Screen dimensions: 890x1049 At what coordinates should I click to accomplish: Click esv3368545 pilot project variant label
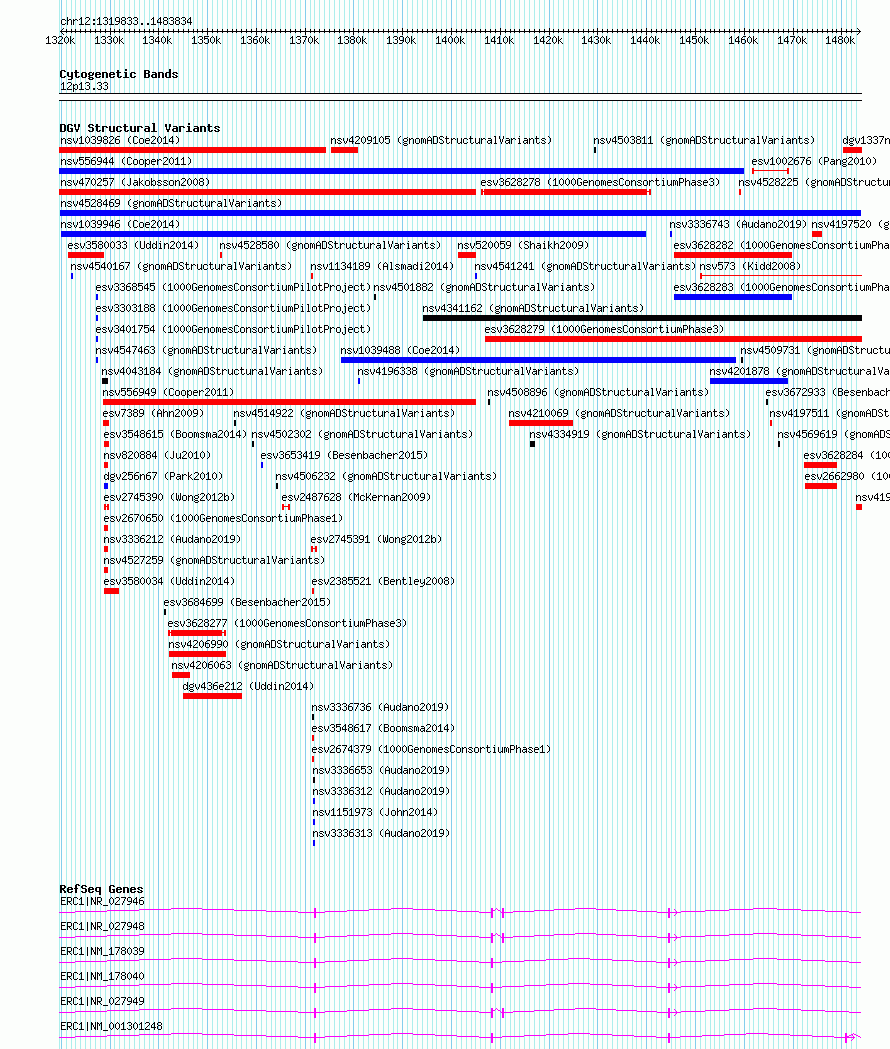(233, 287)
